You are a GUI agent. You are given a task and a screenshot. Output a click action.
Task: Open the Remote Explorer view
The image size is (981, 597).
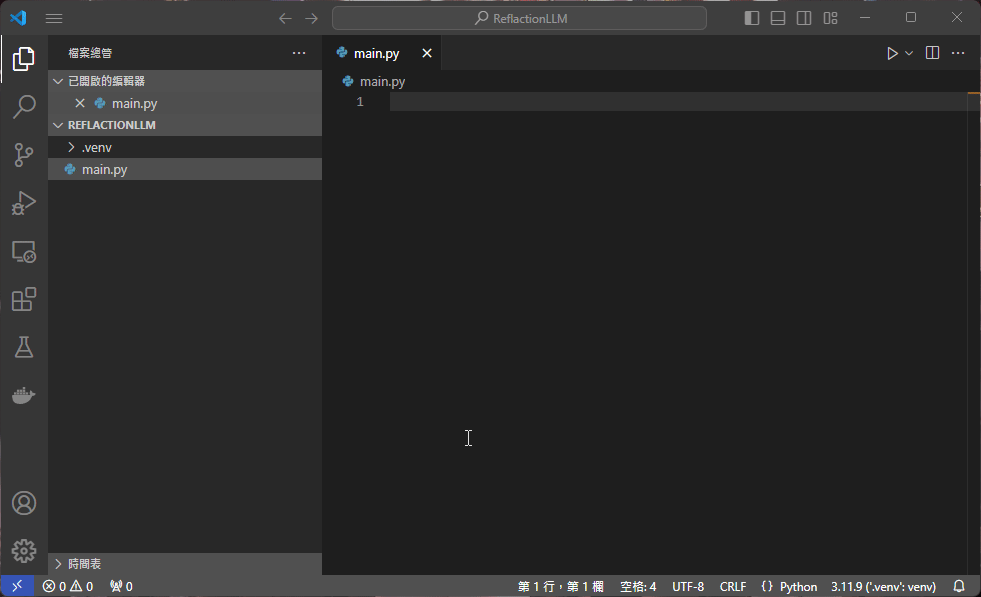click(24, 251)
